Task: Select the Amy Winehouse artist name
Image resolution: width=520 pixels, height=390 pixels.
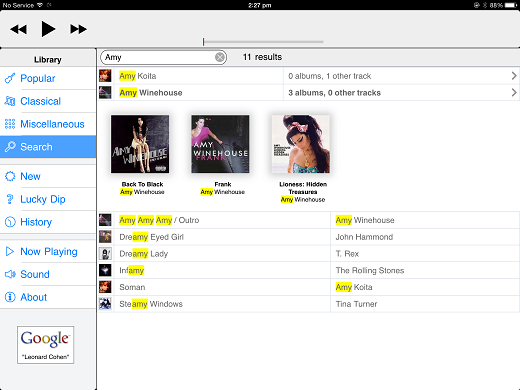Action: point(151,93)
